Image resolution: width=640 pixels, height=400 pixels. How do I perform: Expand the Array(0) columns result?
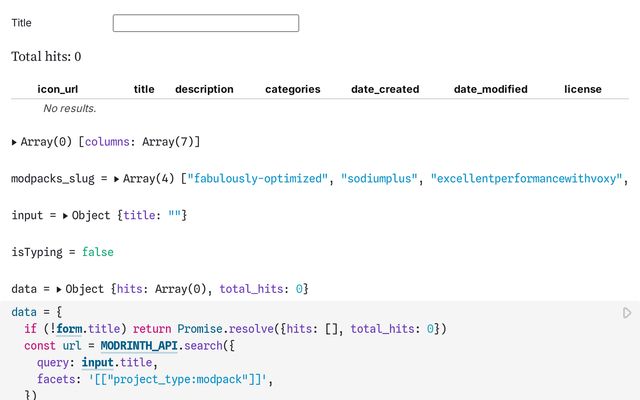(x=14, y=143)
